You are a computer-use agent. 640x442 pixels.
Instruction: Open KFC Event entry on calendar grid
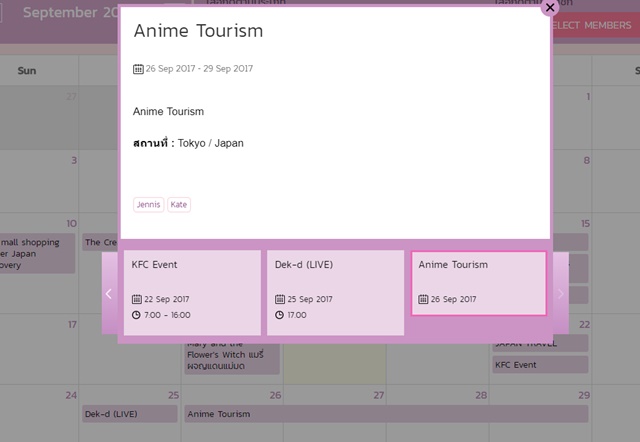point(540,365)
